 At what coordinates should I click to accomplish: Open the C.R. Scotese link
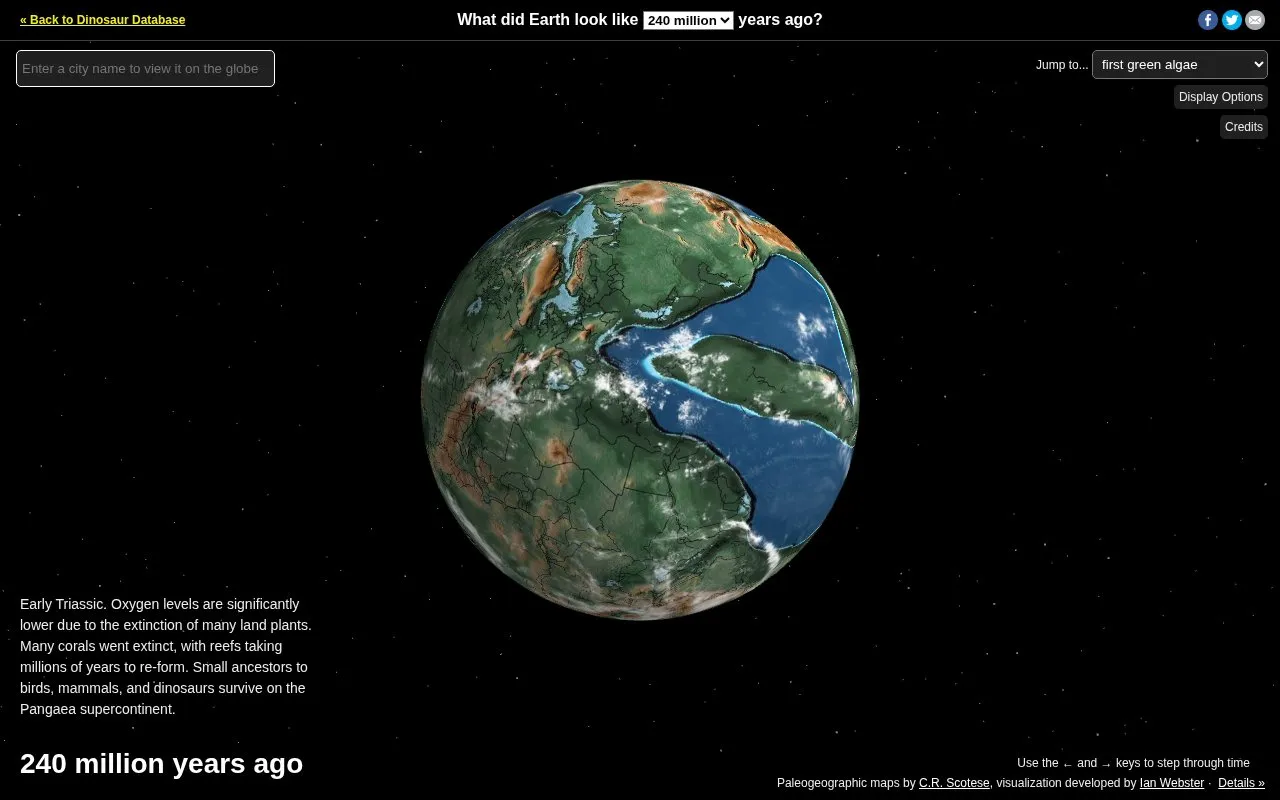[x=954, y=783]
